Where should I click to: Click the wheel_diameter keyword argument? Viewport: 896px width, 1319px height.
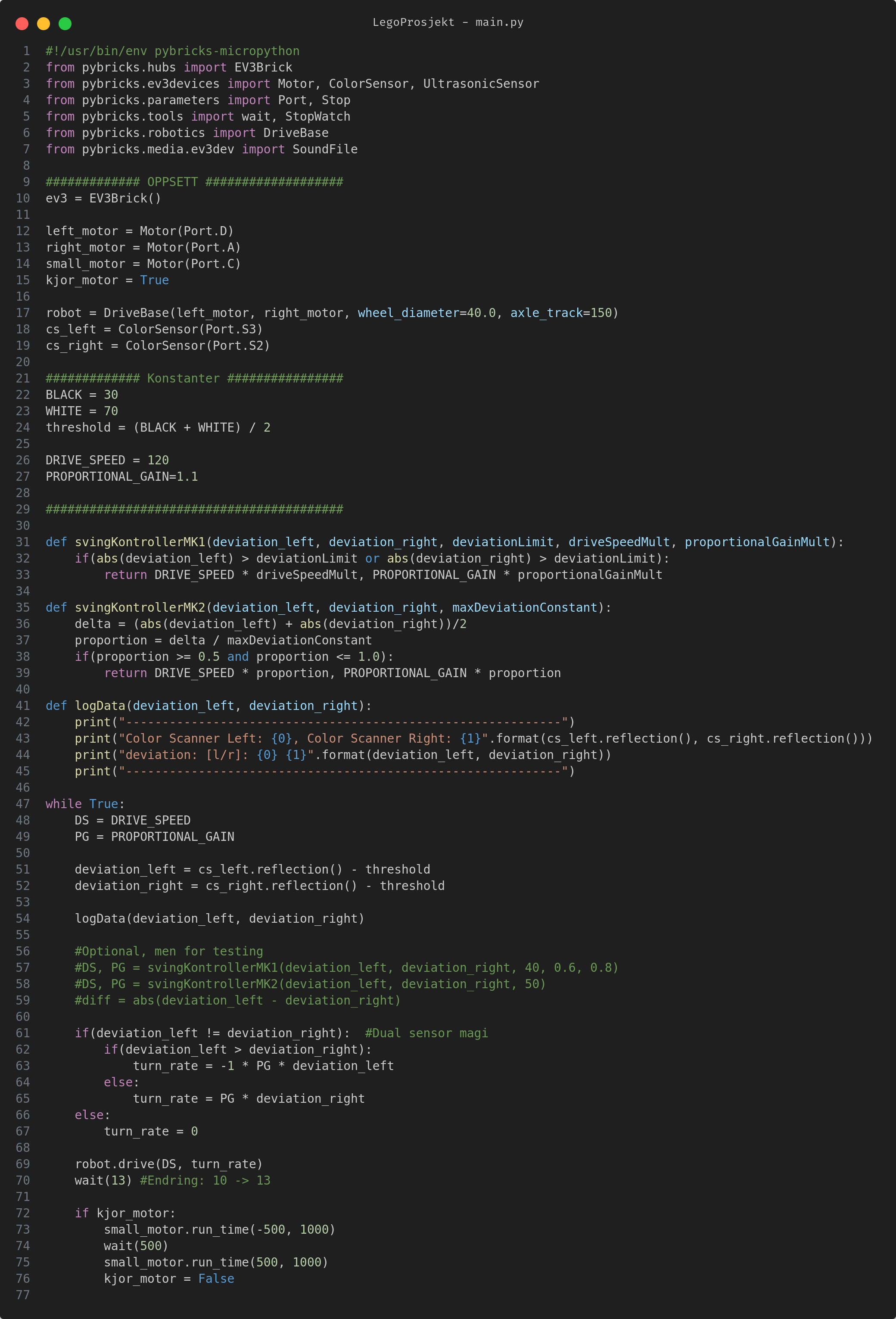pyautogui.click(x=408, y=313)
